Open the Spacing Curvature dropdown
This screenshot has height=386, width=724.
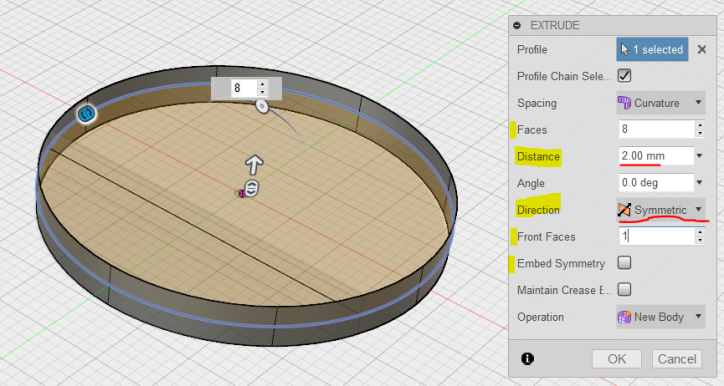(x=661, y=103)
